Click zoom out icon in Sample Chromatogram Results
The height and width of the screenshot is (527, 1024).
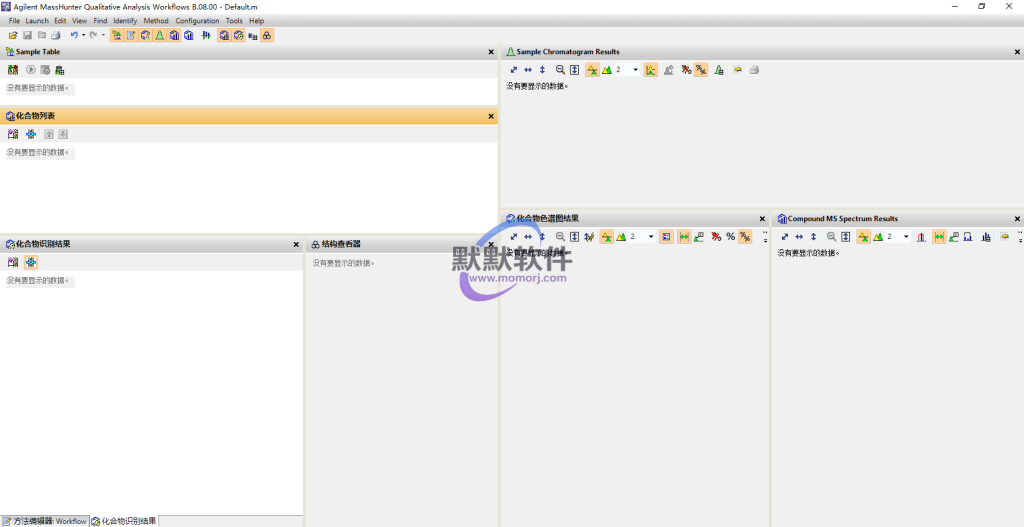(x=560, y=70)
